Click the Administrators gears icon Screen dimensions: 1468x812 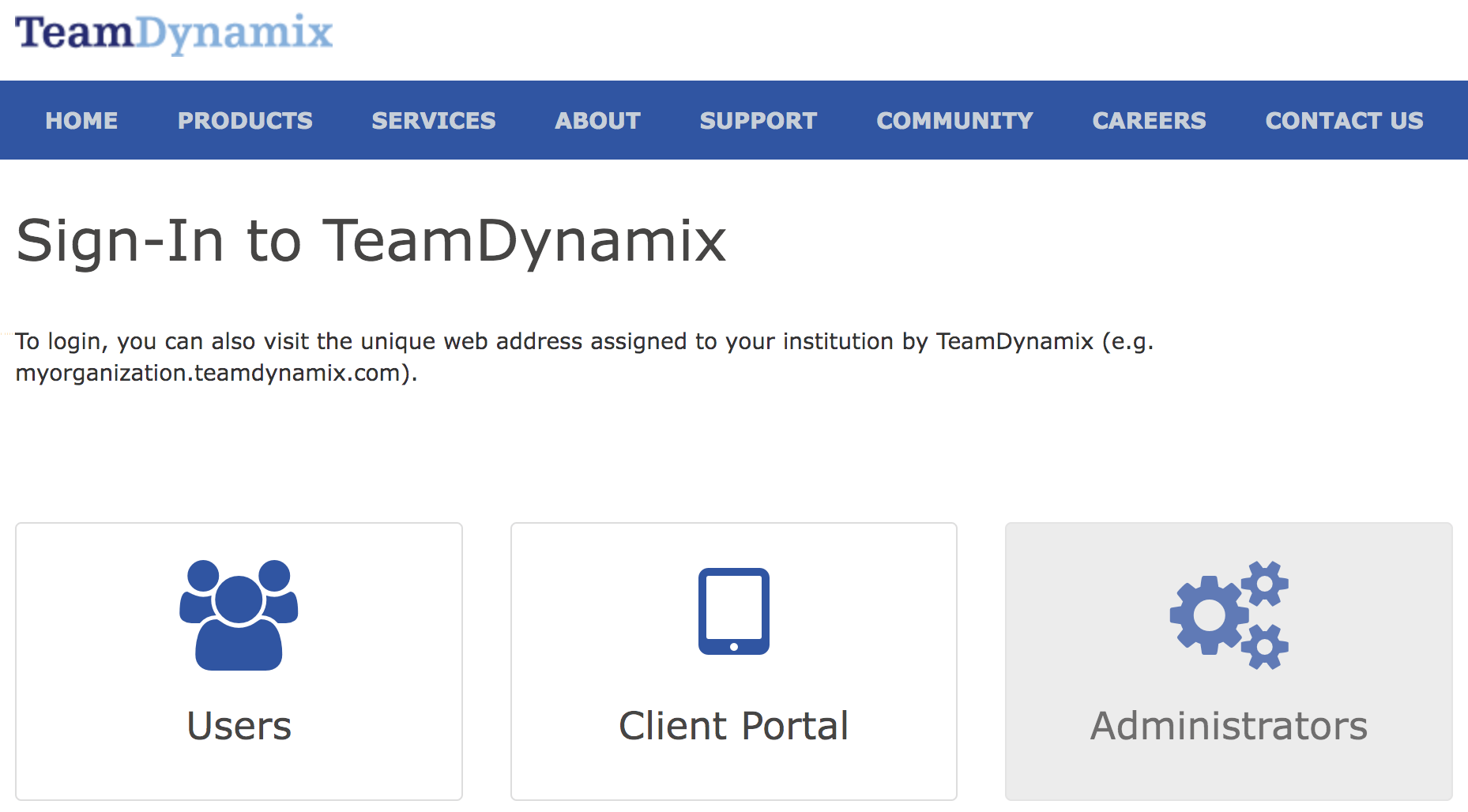click(x=1229, y=615)
